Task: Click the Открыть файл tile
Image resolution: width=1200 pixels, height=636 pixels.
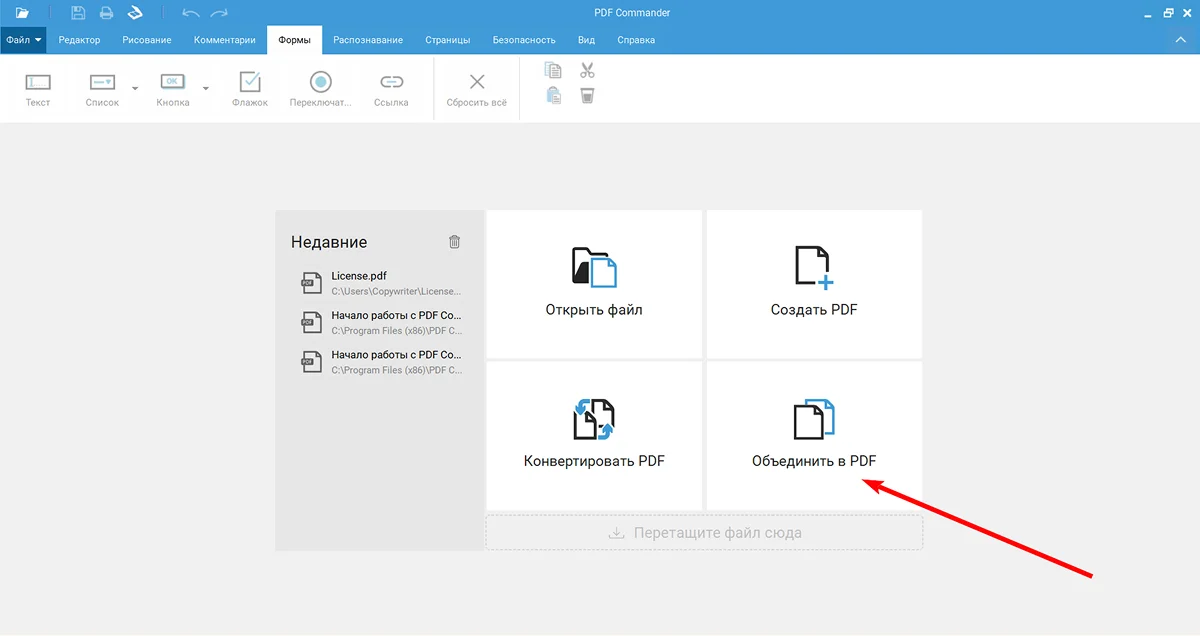Action: point(594,284)
